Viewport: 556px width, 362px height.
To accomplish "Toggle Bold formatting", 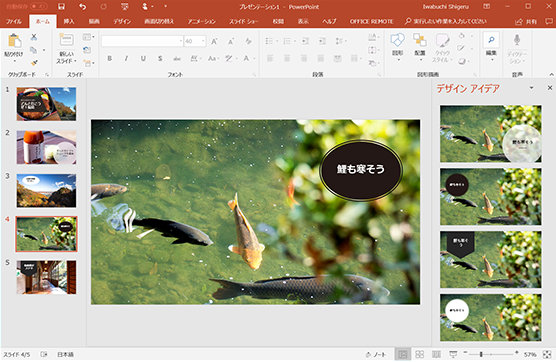I will 110,59.
